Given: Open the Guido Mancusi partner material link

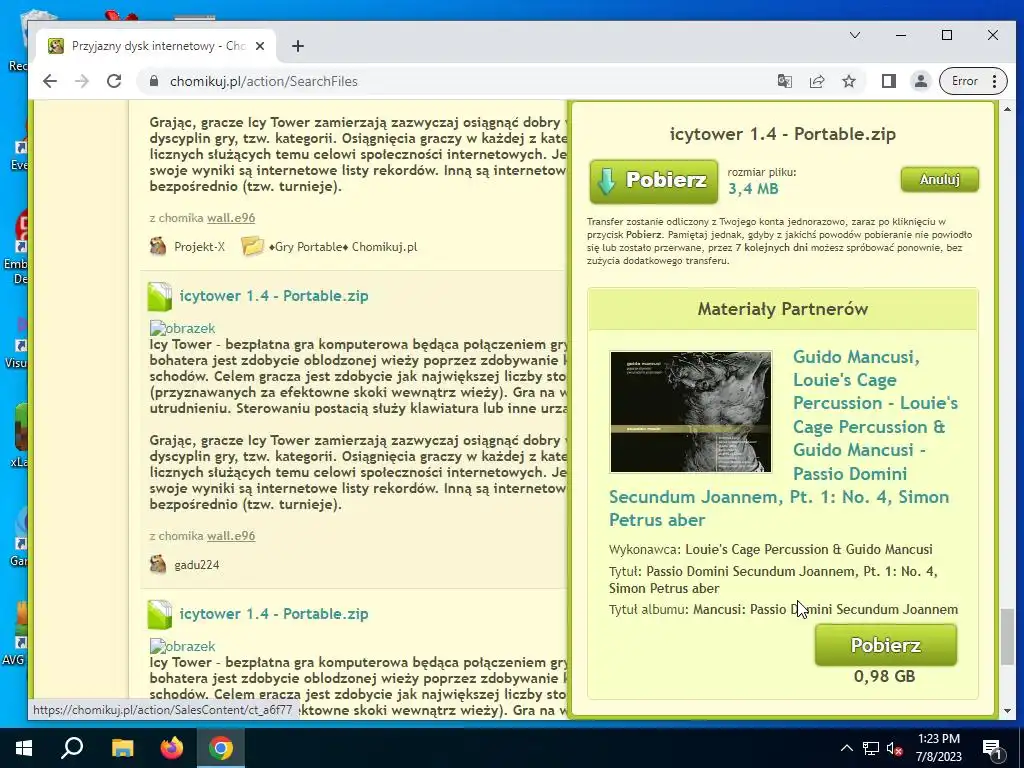Looking at the screenshot, I should pyautogui.click(x=784, y=438).
